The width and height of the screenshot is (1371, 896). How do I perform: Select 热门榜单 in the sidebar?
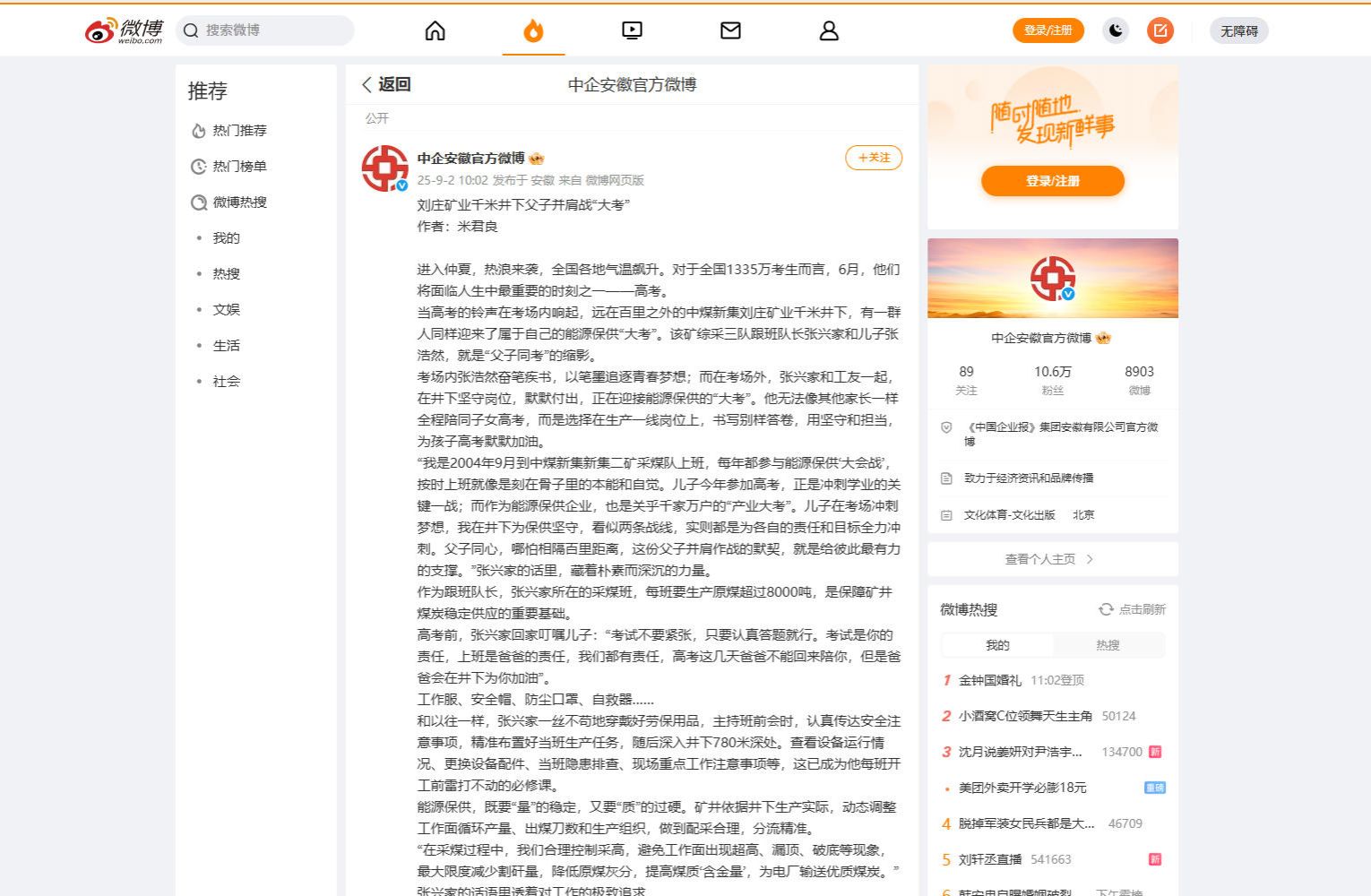tap(238, 167)
